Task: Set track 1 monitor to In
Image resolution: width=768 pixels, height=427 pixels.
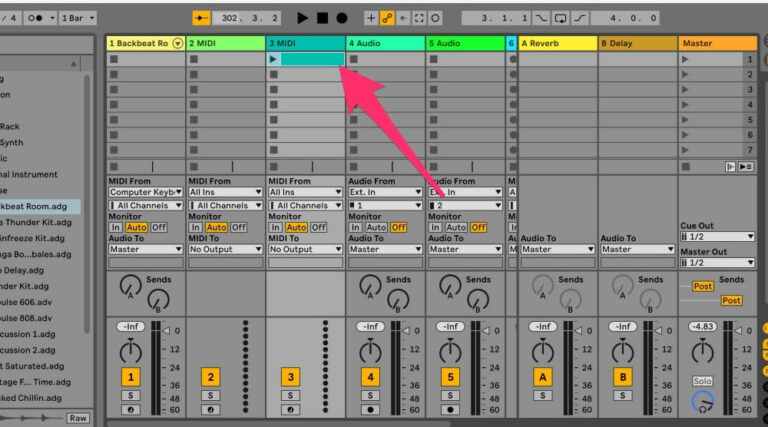Action: tap(116, 227)
